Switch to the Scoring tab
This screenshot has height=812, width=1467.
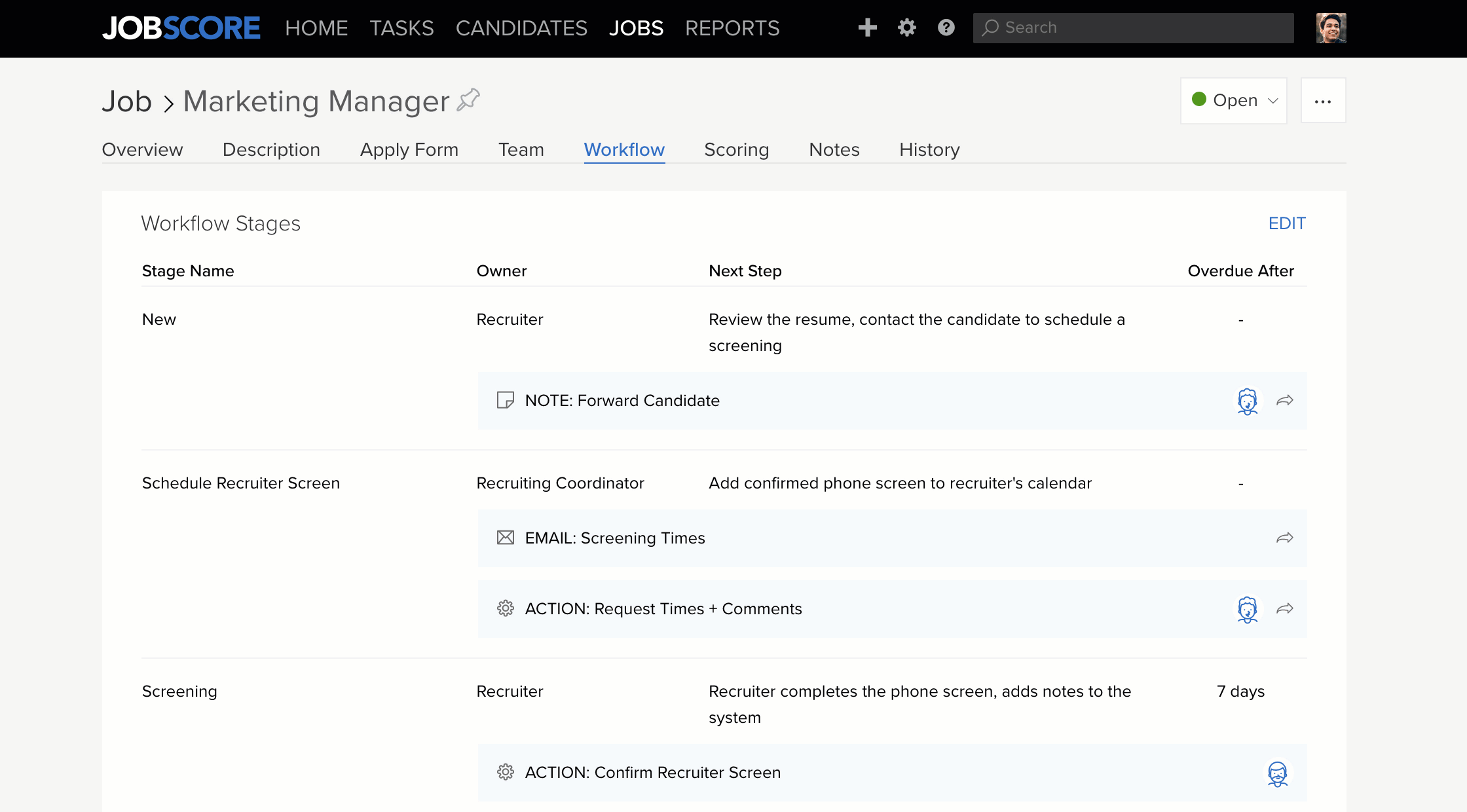coord(737,149)
